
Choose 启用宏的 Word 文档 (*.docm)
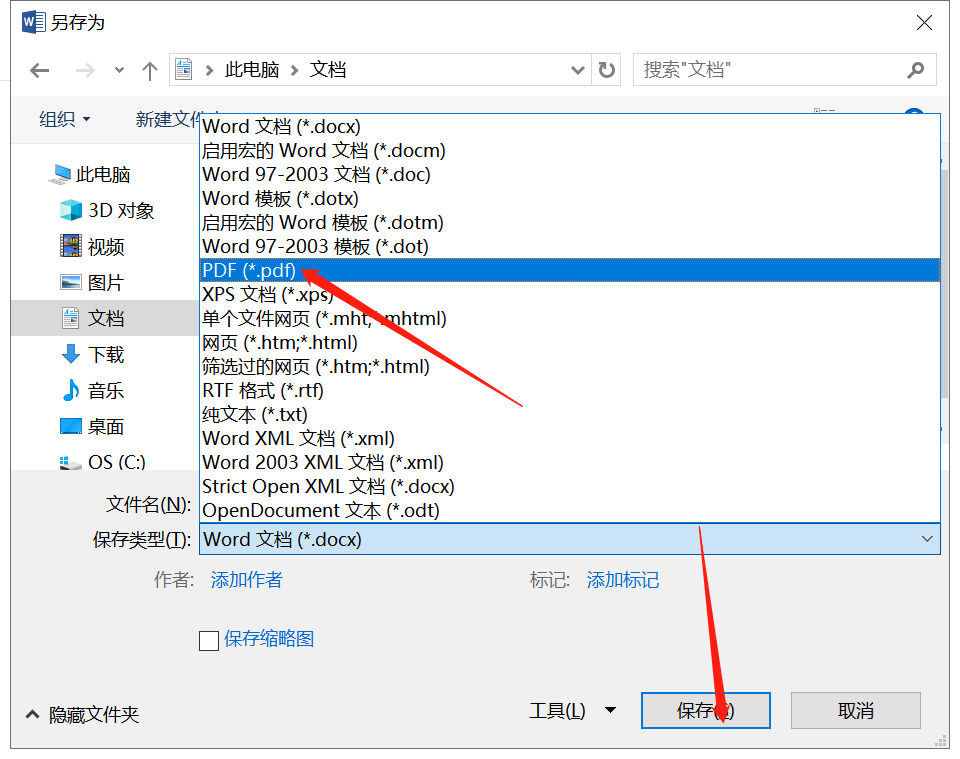[x=570, y=151]
